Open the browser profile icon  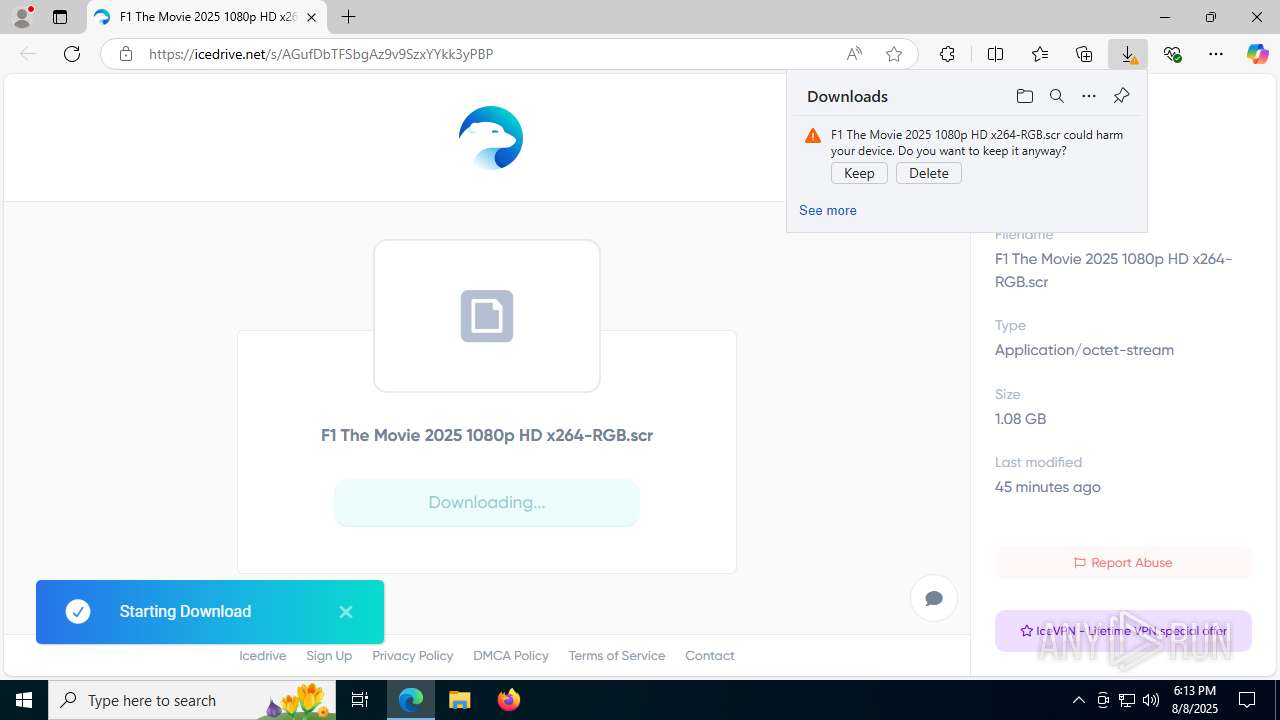click(x=22, y=17)
